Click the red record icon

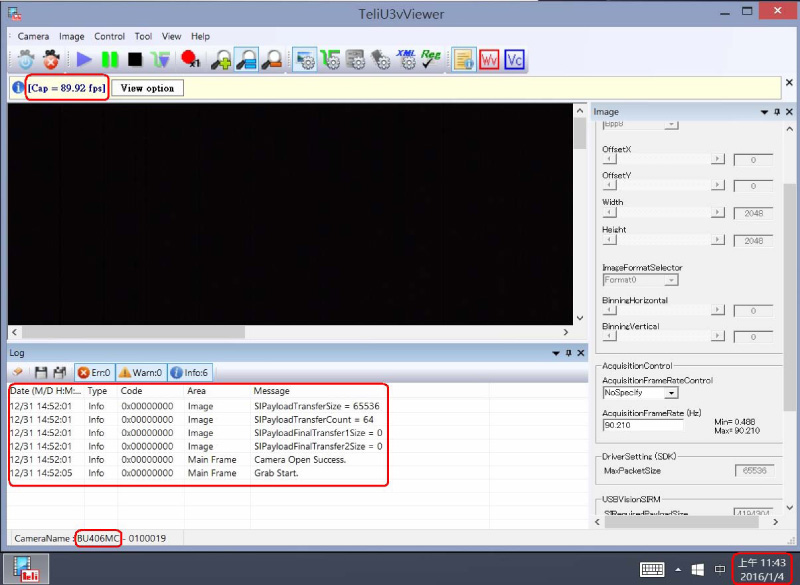coord(189,60)
